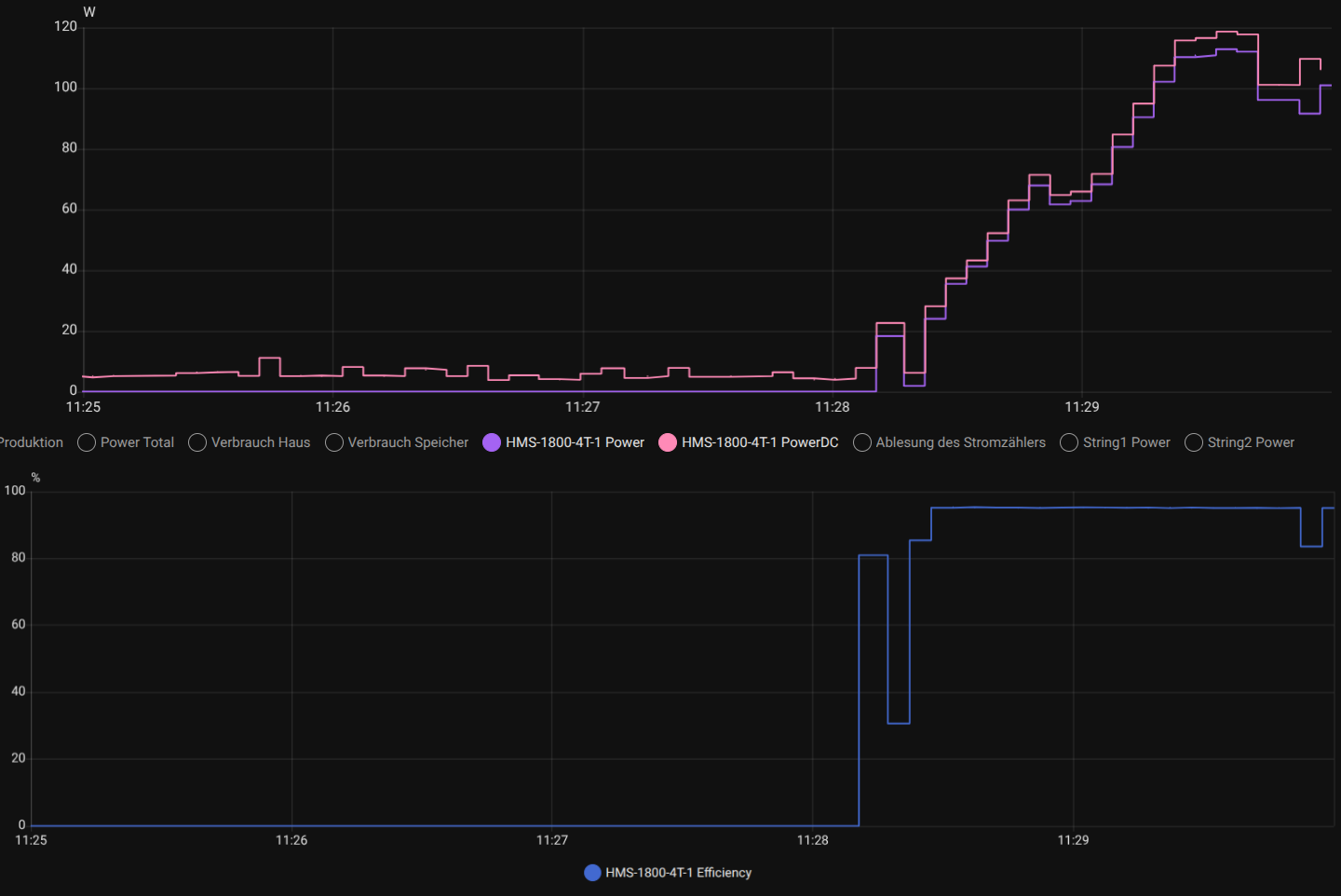Toggle the Power Total legend circle

pyautogui.click(x=87, y=442)
